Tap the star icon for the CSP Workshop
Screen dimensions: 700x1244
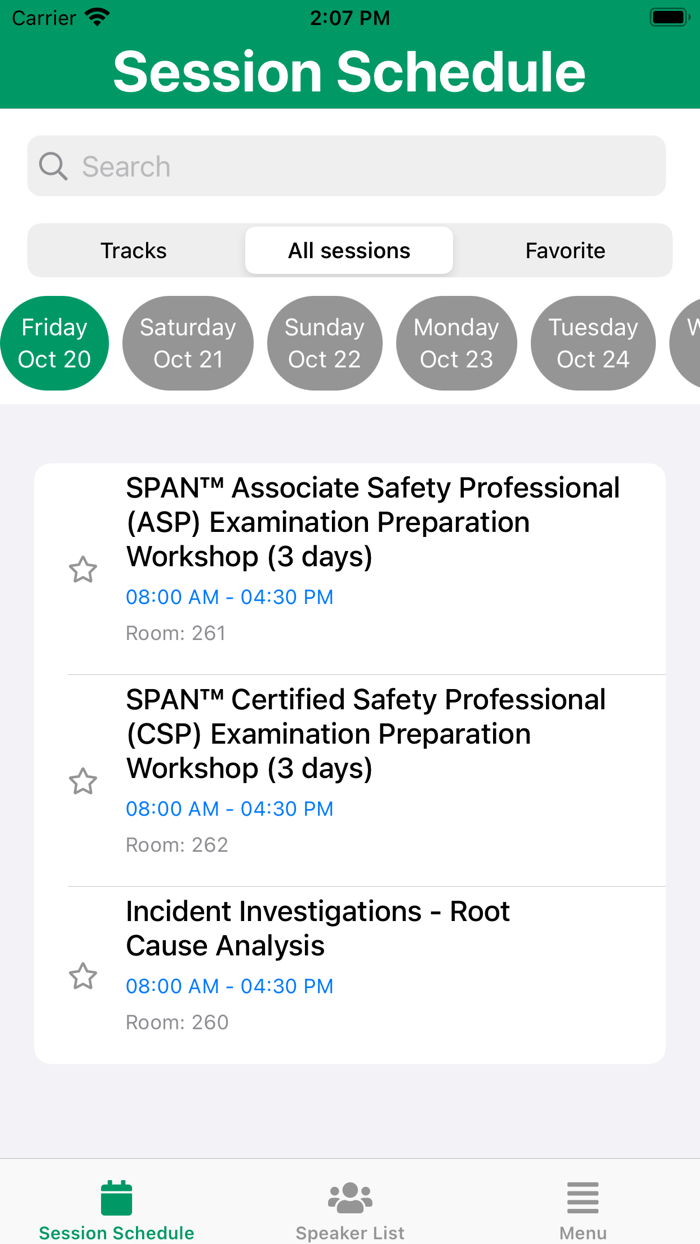83,781
